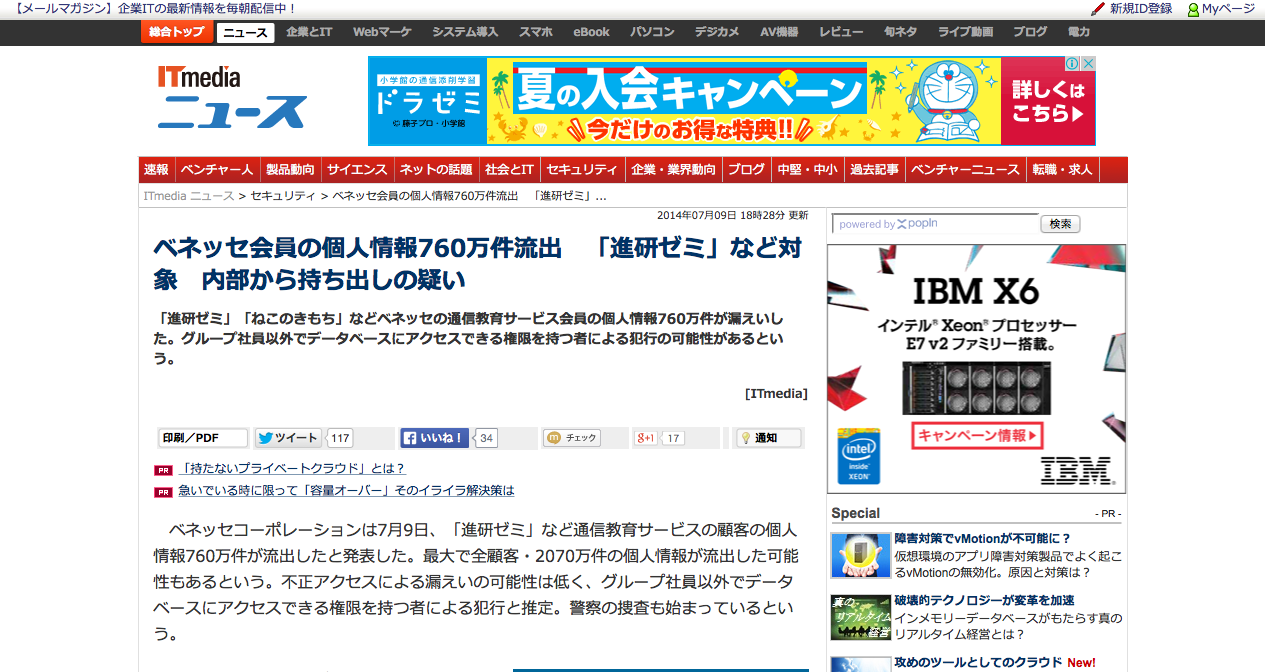
Task: Select the 企業・業界動向 category tab
Action: click(674, 170)
